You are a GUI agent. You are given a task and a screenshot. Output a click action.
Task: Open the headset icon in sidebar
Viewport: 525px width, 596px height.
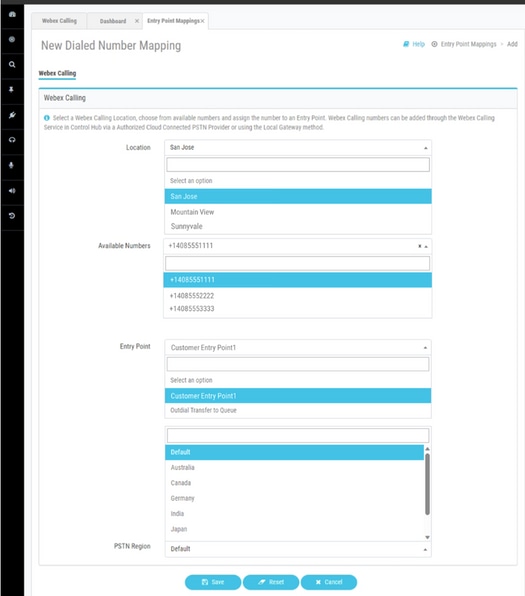coord(12,140)
